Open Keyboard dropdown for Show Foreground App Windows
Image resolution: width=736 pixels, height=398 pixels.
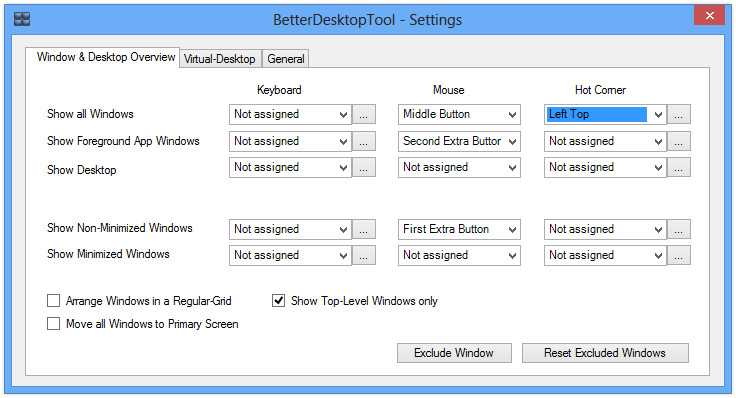pos(290,141)
